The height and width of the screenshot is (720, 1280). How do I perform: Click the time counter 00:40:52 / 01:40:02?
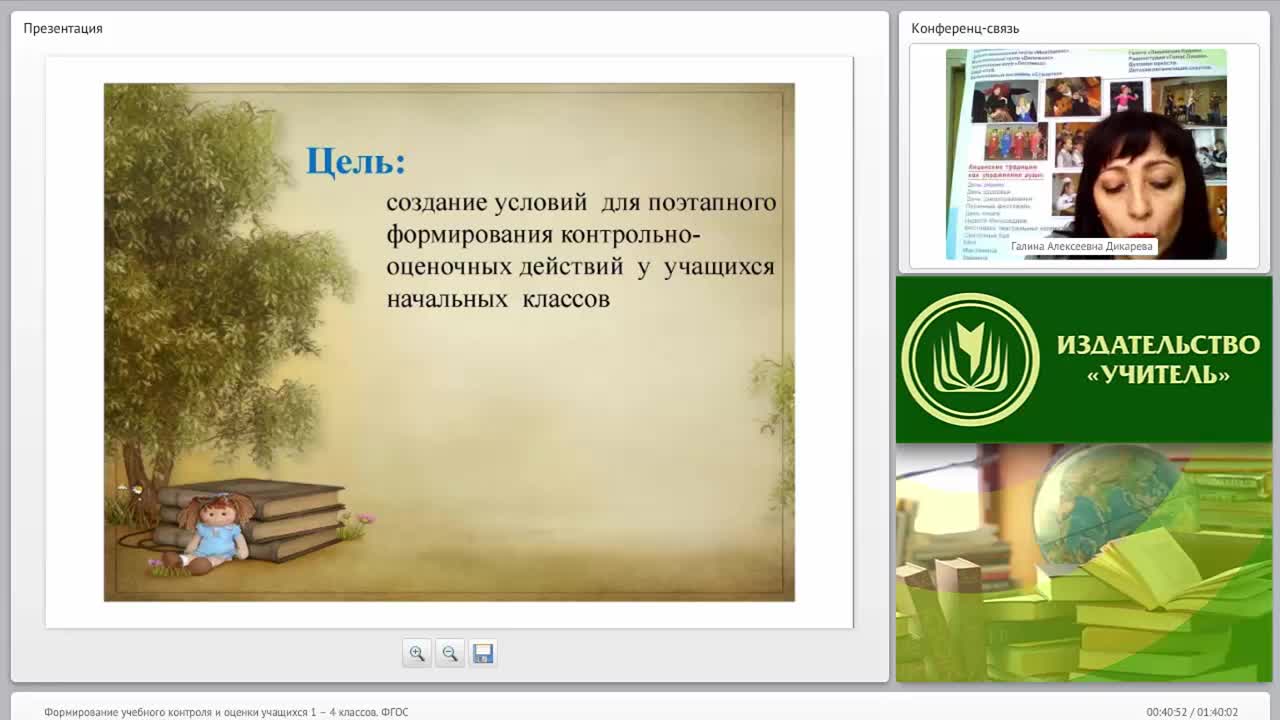(1192, 712)
